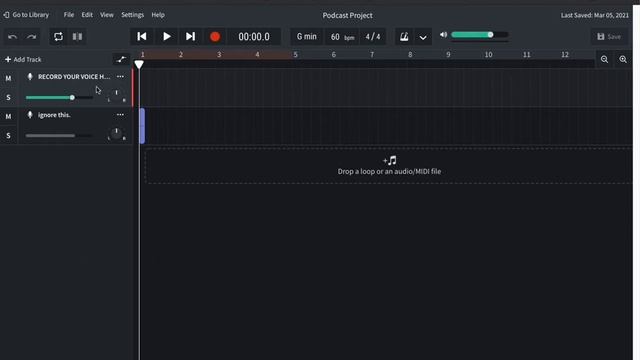Adjust 'ignore this.' track volume slider

tap(59, 136)
